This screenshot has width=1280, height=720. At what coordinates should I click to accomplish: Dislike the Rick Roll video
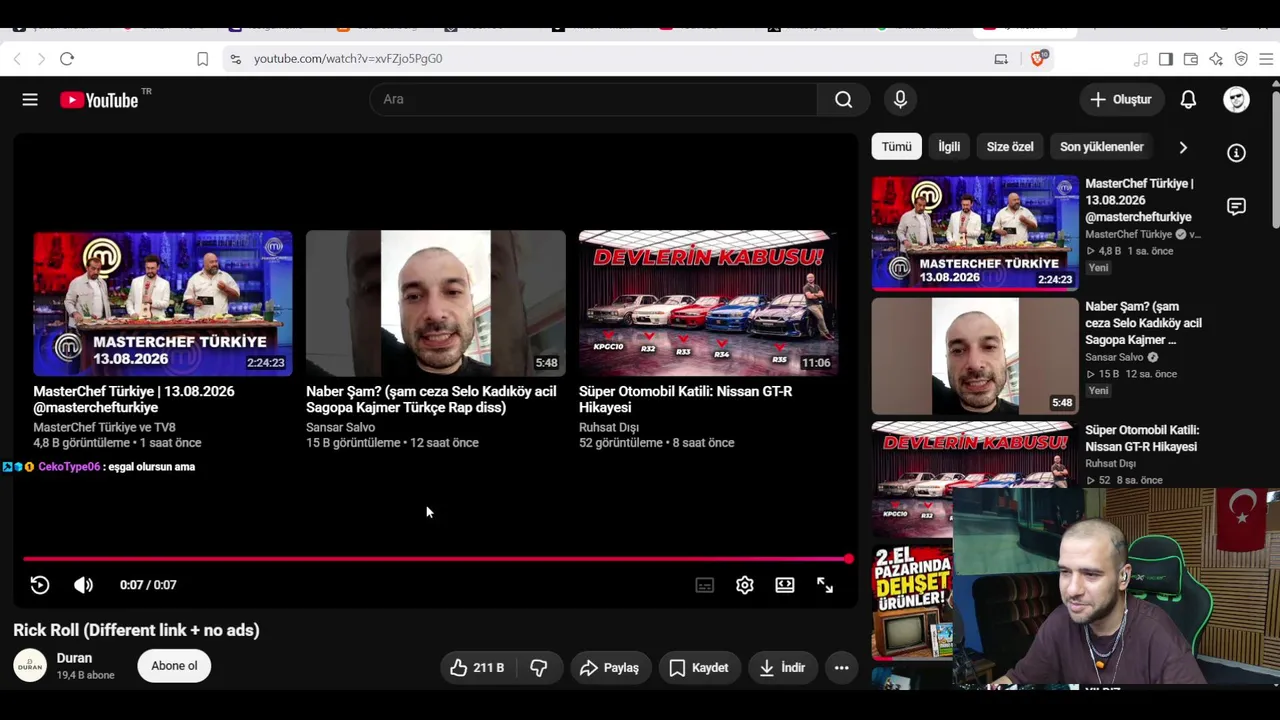pyautogui.click(x=539, y=667)
